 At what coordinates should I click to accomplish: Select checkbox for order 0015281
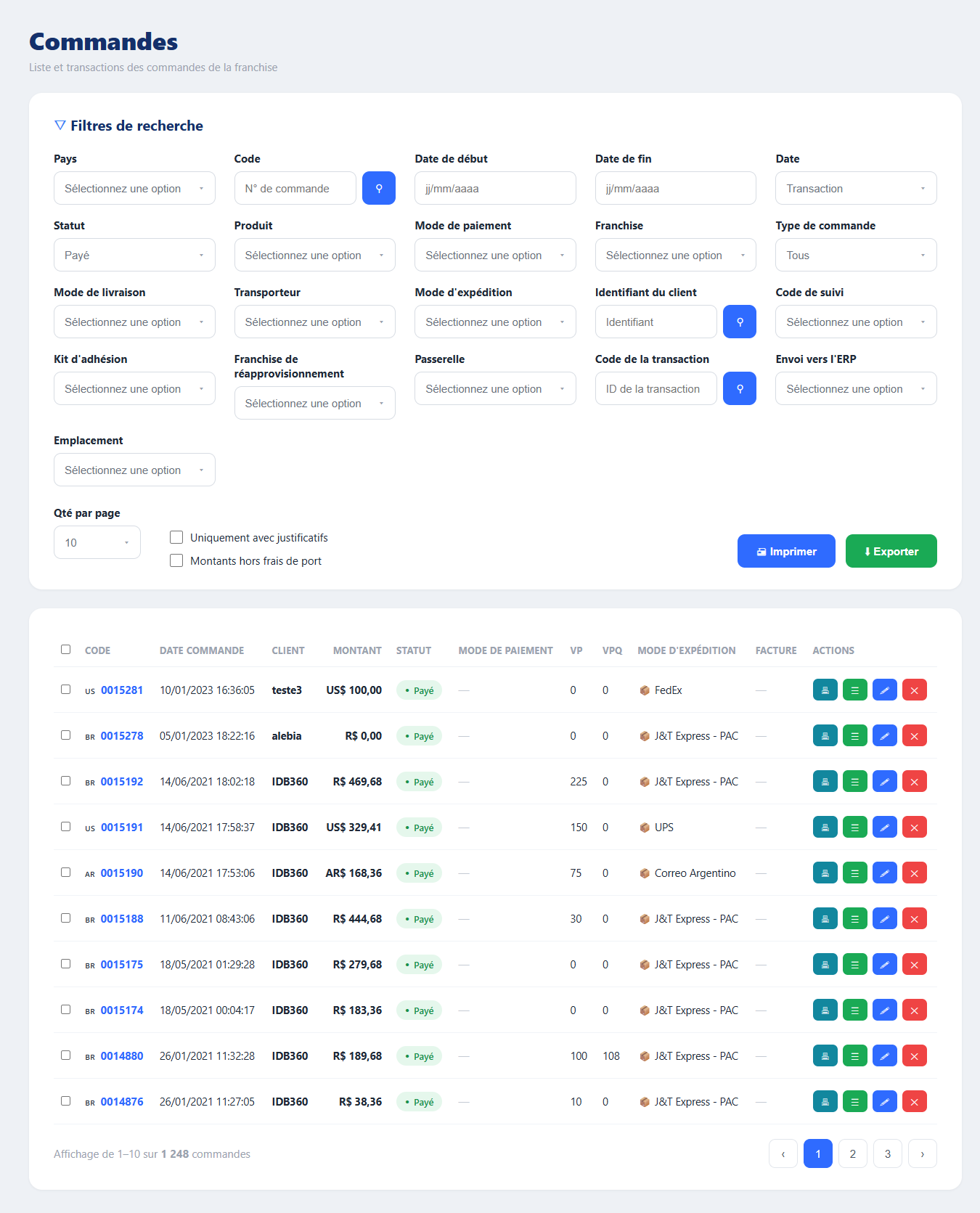coord(65,690)
